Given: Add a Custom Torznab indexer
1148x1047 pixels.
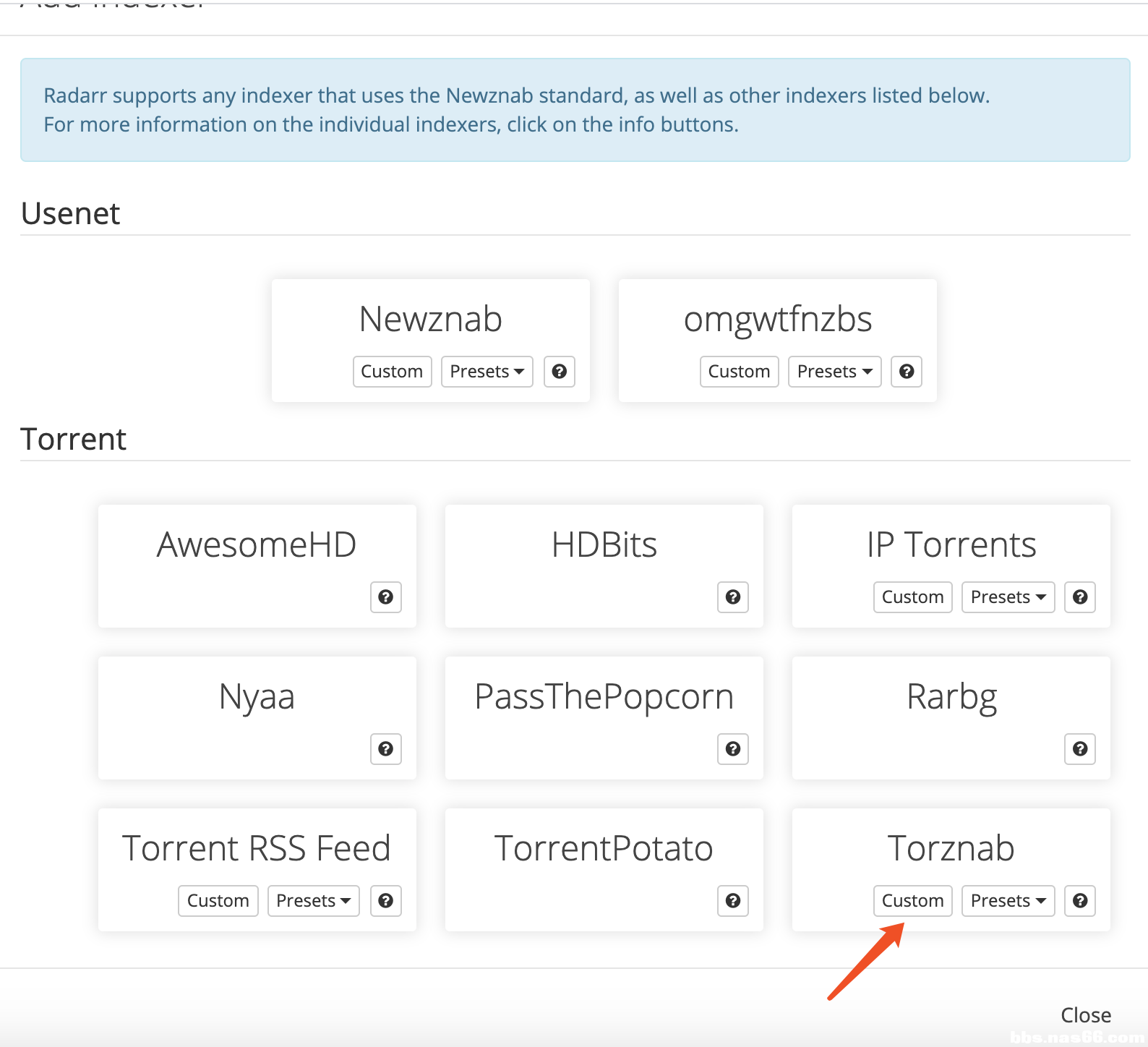Looking at the screenshot, I should [913, 901].
